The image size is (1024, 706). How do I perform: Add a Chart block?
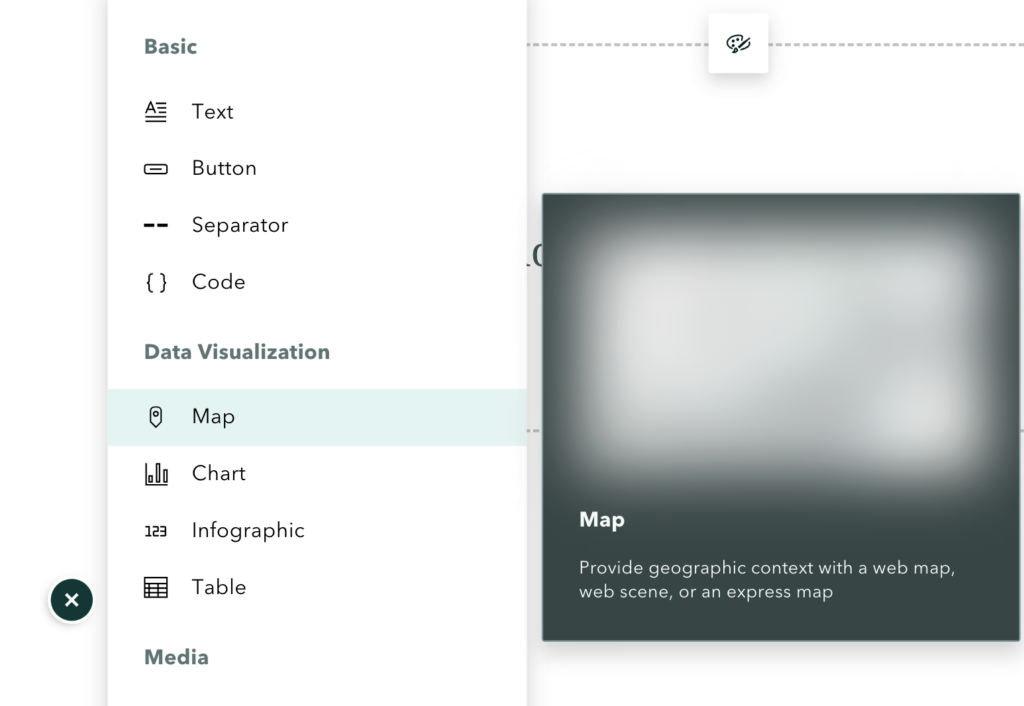pyautogui.click(x=317, y=473)
